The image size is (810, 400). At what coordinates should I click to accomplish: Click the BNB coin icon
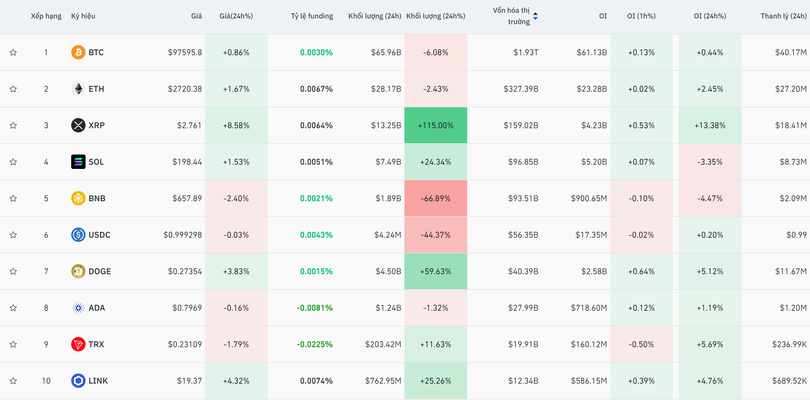tap(78, 198)
